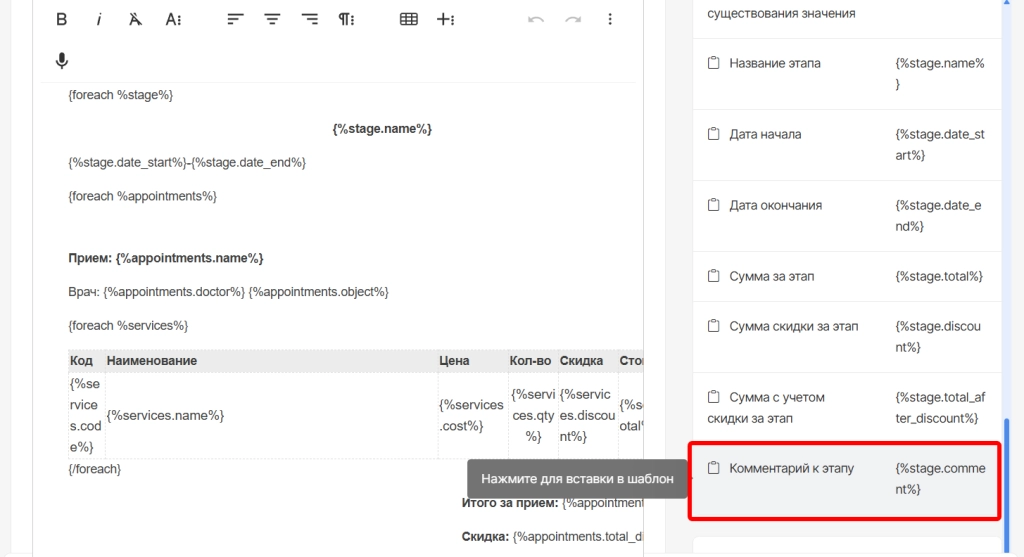
Task: Align text to the left
Action: (x=235, y=19)
